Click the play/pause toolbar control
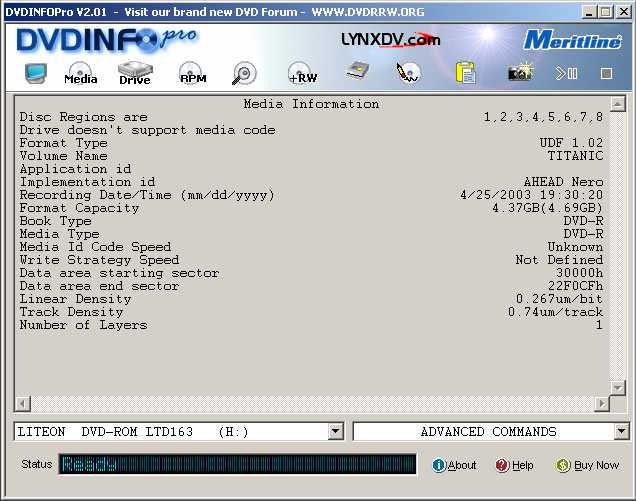 coord(566,73)
